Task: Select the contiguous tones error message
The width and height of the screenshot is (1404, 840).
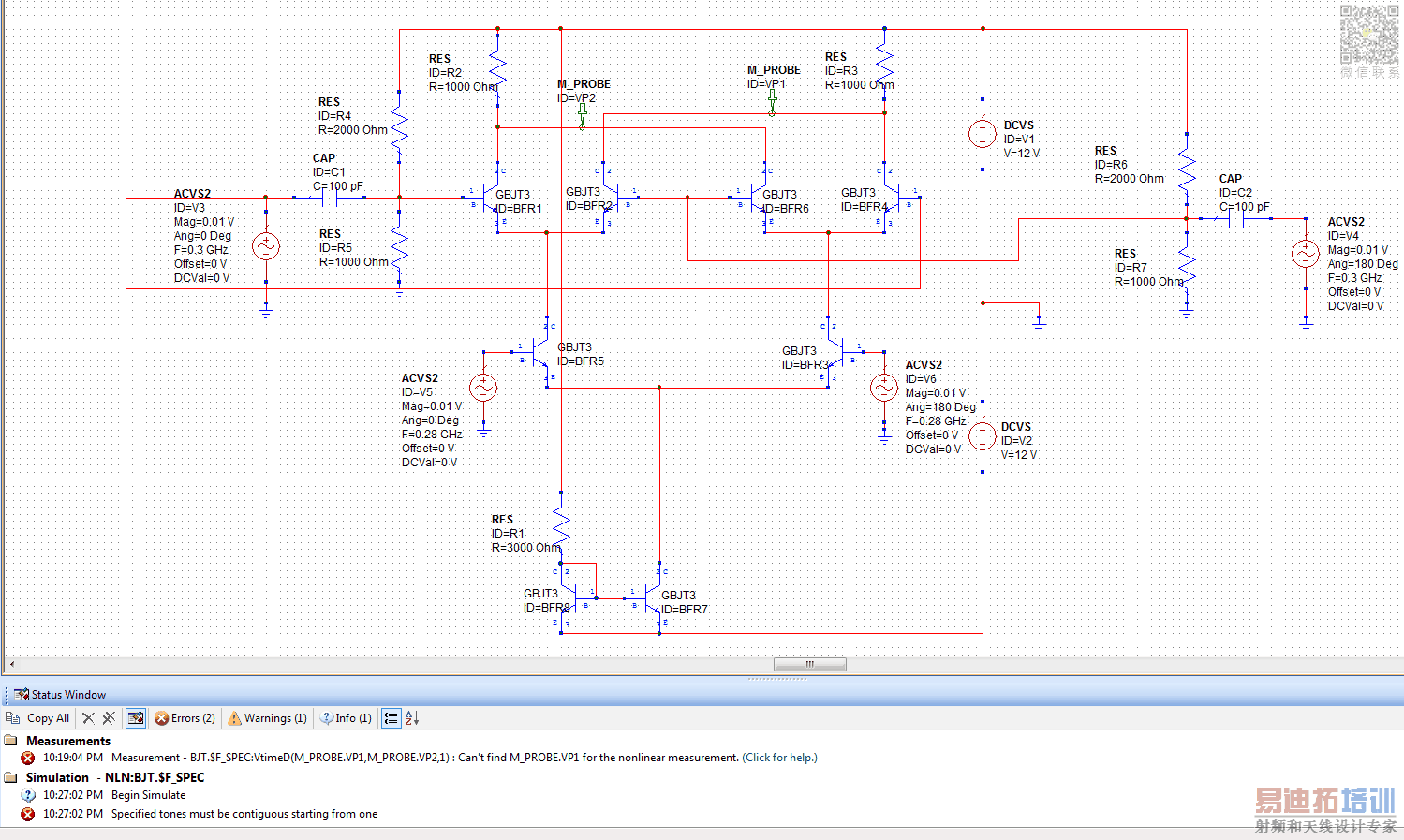Action: coord(244,814)
